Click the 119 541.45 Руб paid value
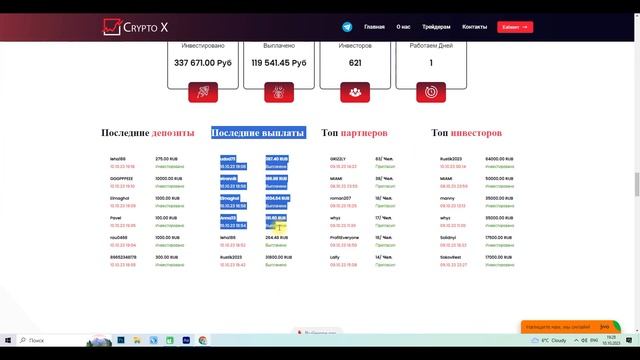The image size is (640, 360). (x=279, y=63)
